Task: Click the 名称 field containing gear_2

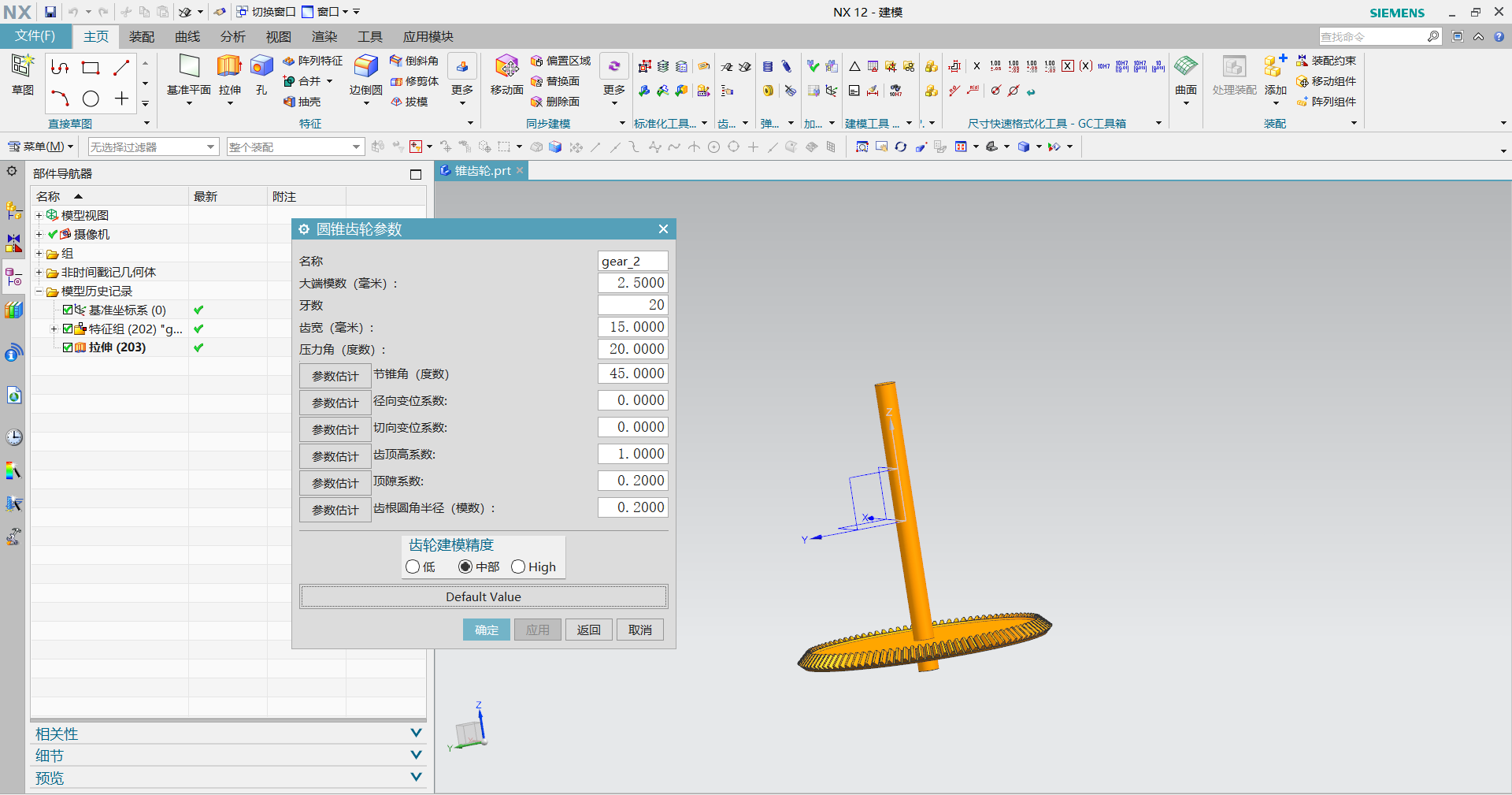Action: (633, 261)
